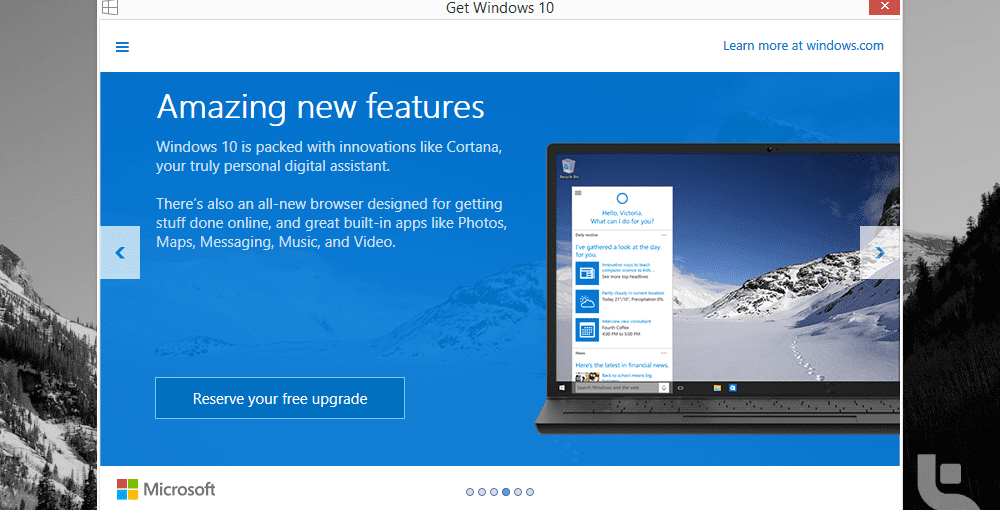Select the fourth highlighted page dot
The width and height of the screenshot is (1000, 510).
pyautogui.click(x=506, y=492)
